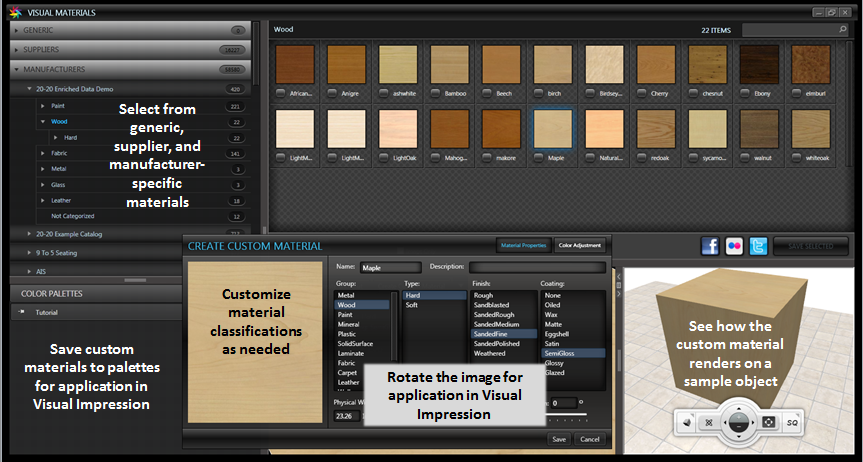Screen dimensions: 863x462
Task: Select Soft in the Type list
Action: coord(412,305)
